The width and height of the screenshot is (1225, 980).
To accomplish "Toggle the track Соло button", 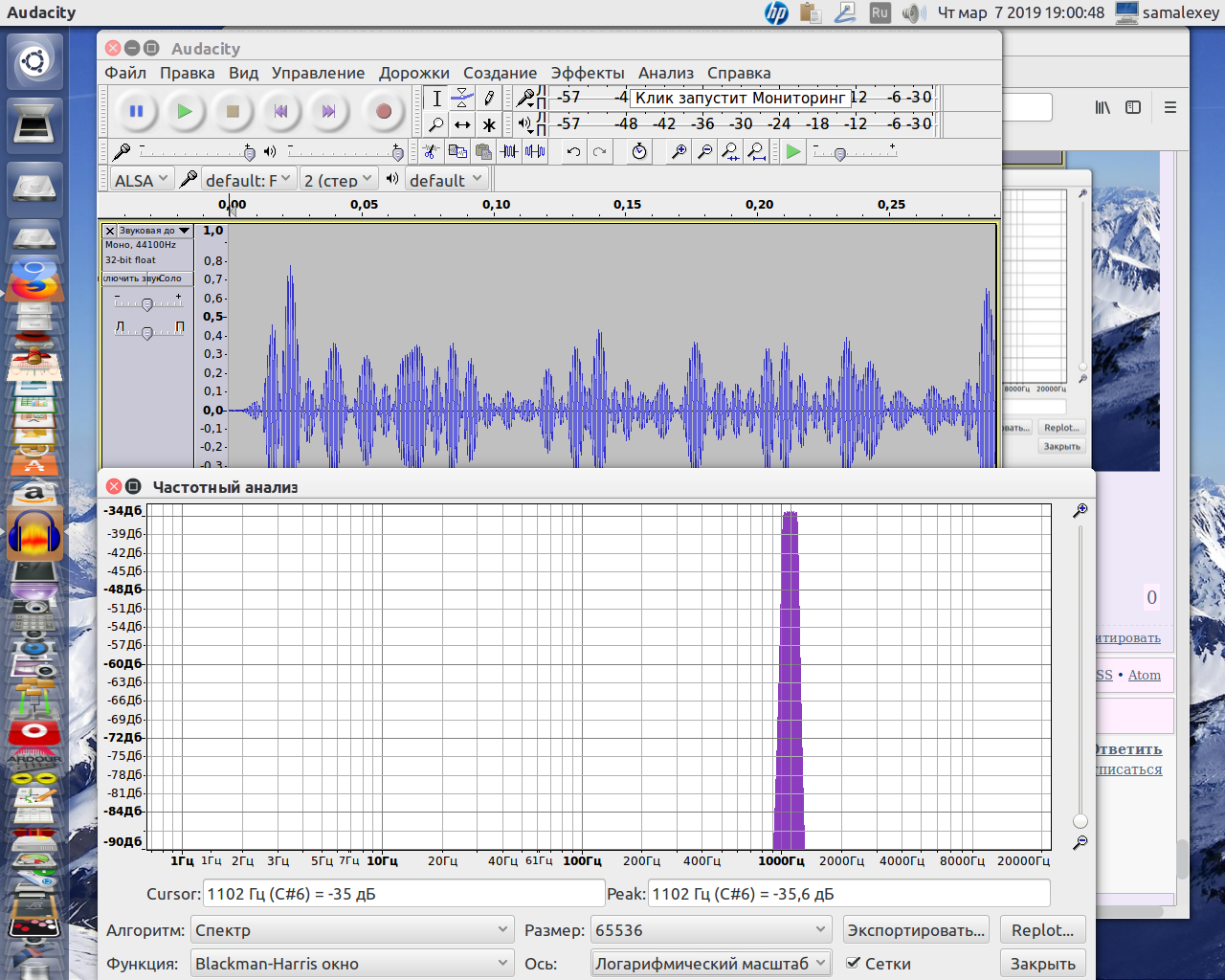I will tap(169, 278).
